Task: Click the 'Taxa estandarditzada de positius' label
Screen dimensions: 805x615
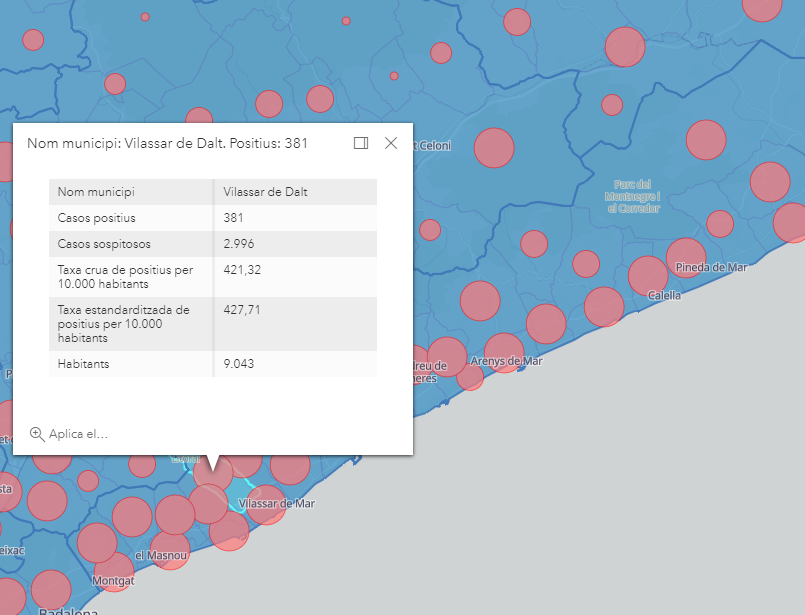Action: point(123,324)
